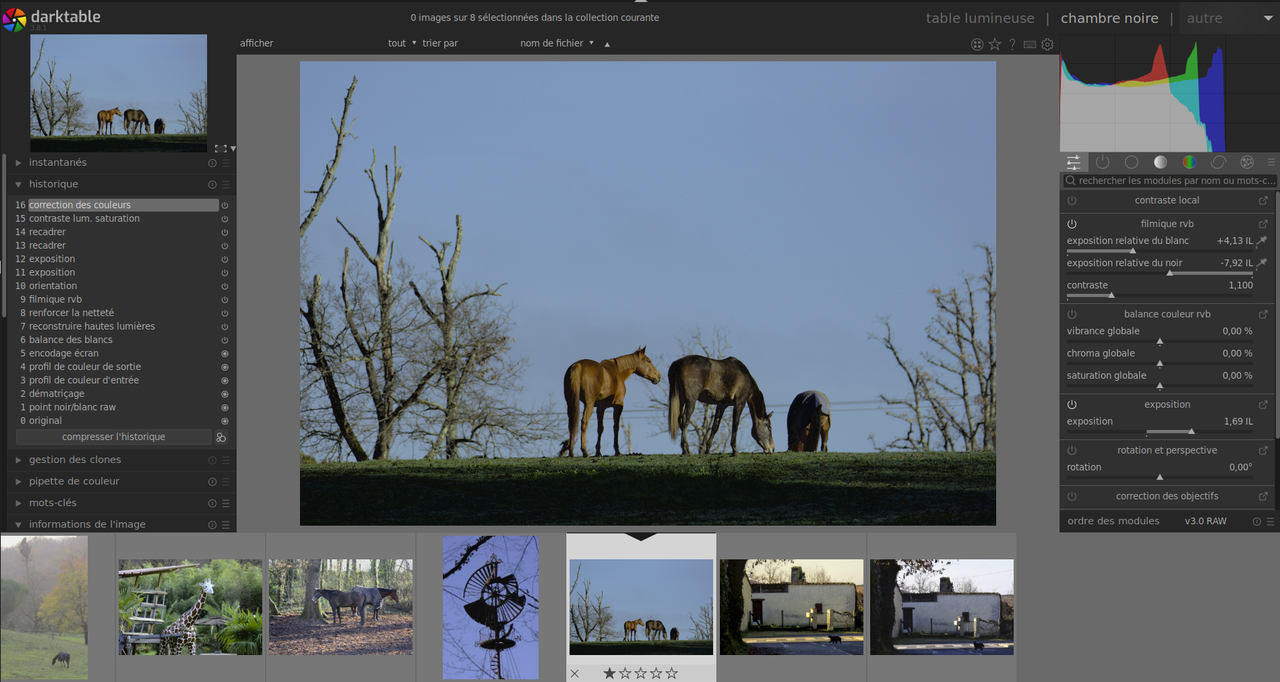Select the effects modules sparkle tab
This screenshot has height=682, width=1280.
point(1247,162)
